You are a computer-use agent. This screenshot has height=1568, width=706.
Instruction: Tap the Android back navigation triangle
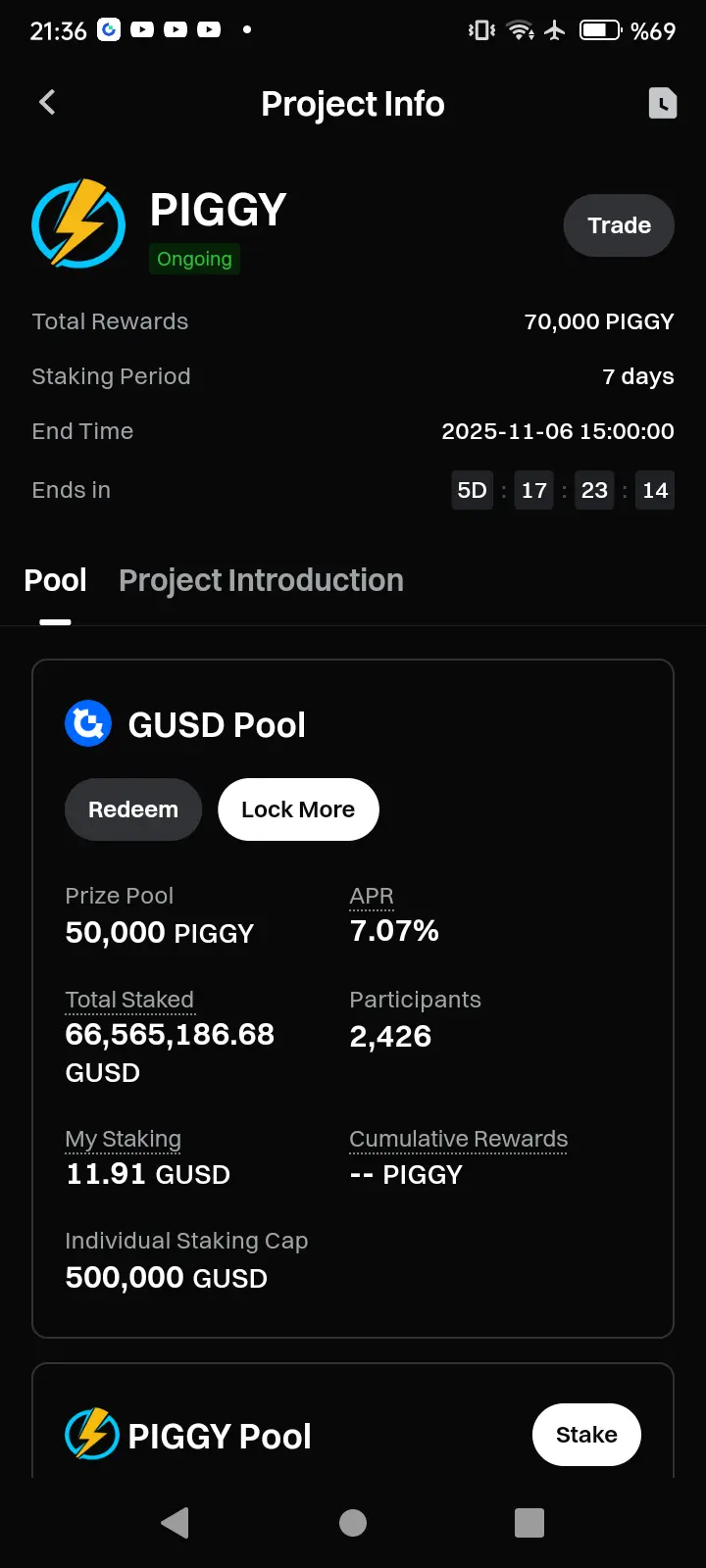(175, 1522)
